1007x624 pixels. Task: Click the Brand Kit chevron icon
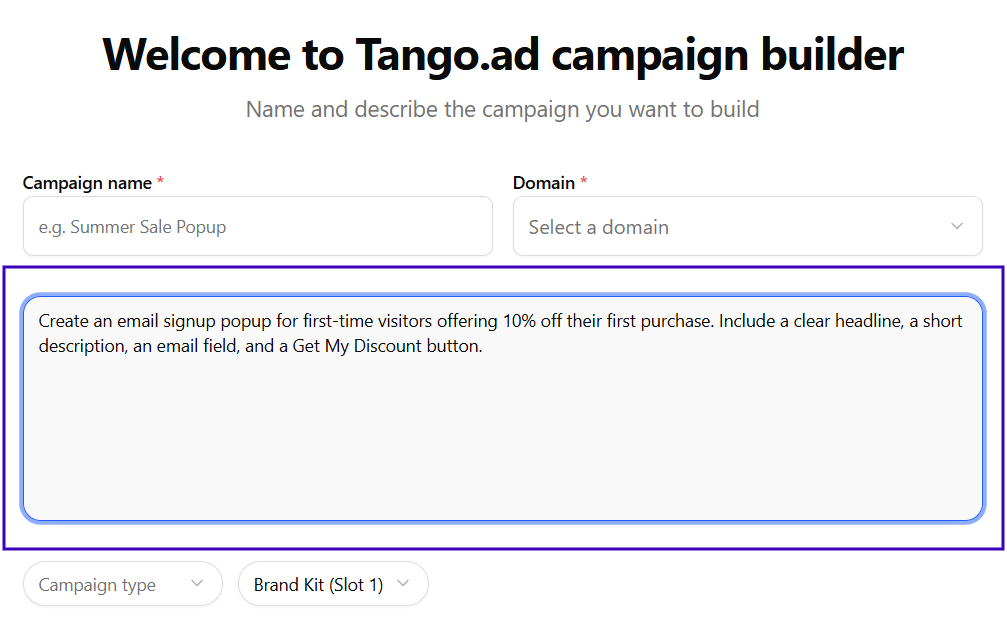coord(403,584)
